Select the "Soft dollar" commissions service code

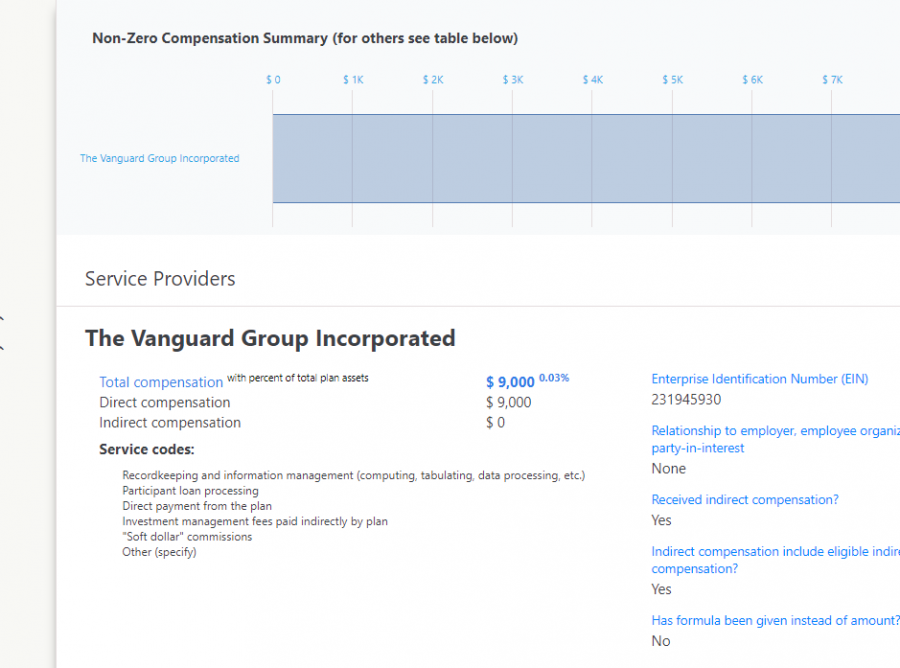coord(187,537)
